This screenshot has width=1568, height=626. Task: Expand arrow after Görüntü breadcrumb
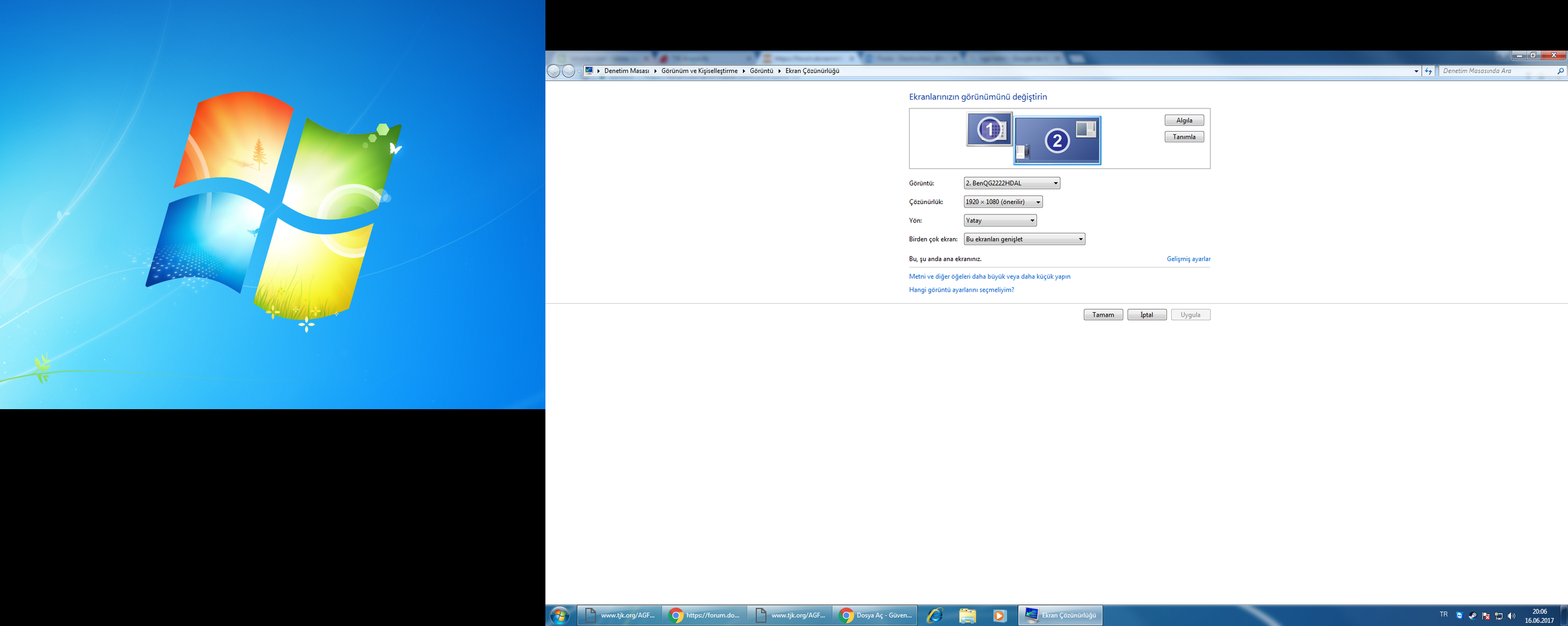coord(780,71)
